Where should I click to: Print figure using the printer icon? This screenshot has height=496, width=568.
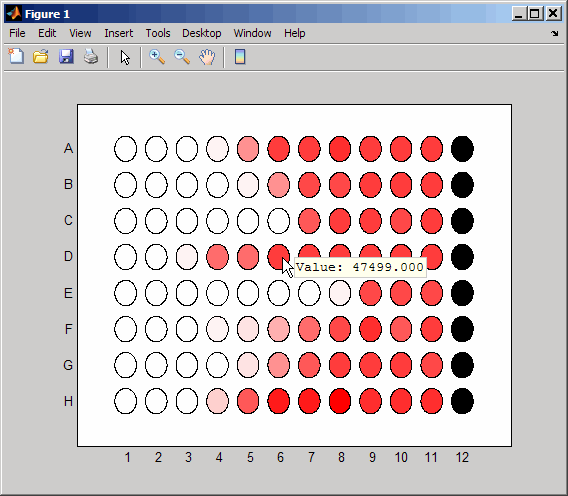[91, 57]
